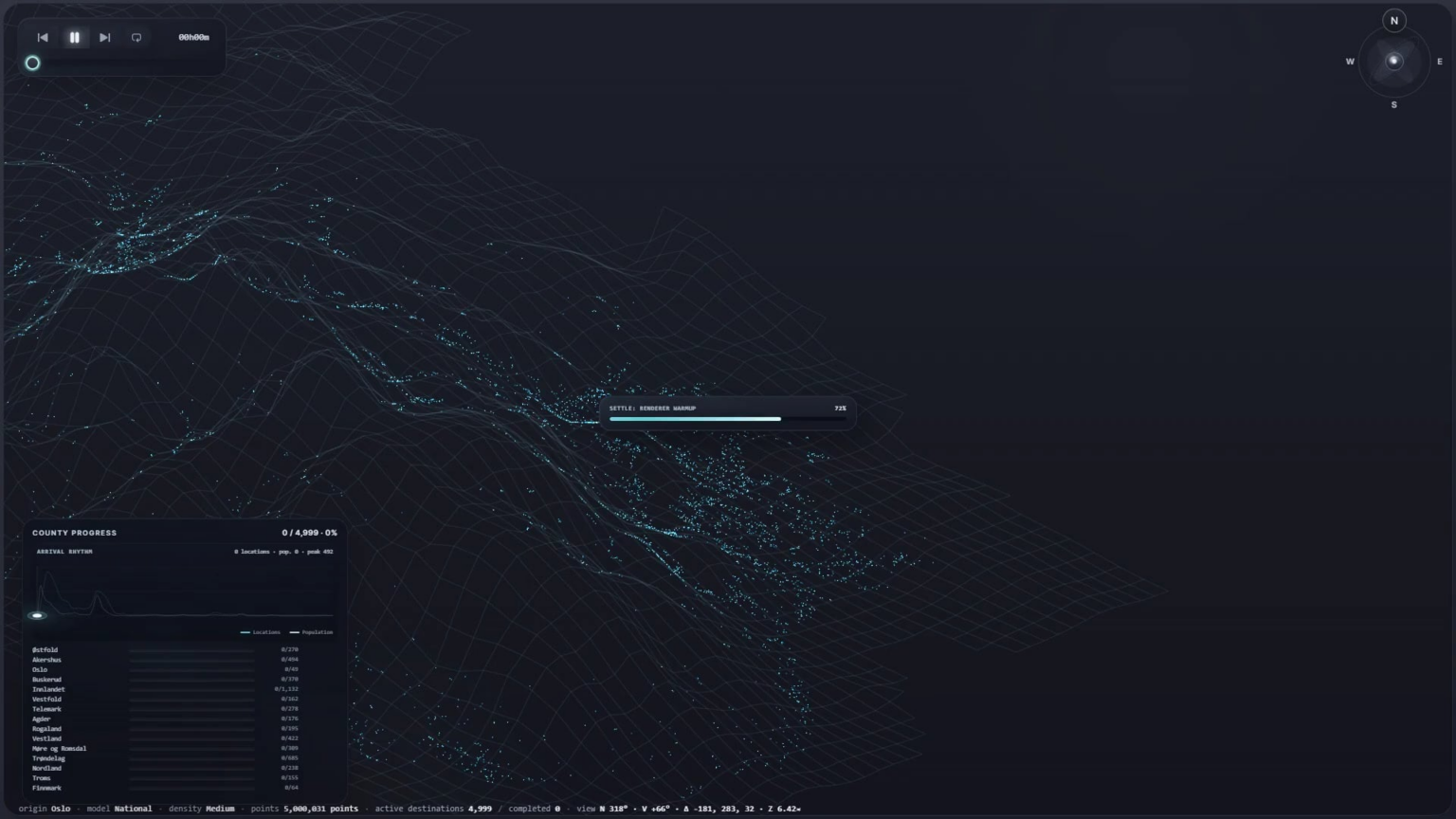The image size is (1456, 819).
Task: Click the 72% warmup percentage value
Action: [x=840, y=409]
